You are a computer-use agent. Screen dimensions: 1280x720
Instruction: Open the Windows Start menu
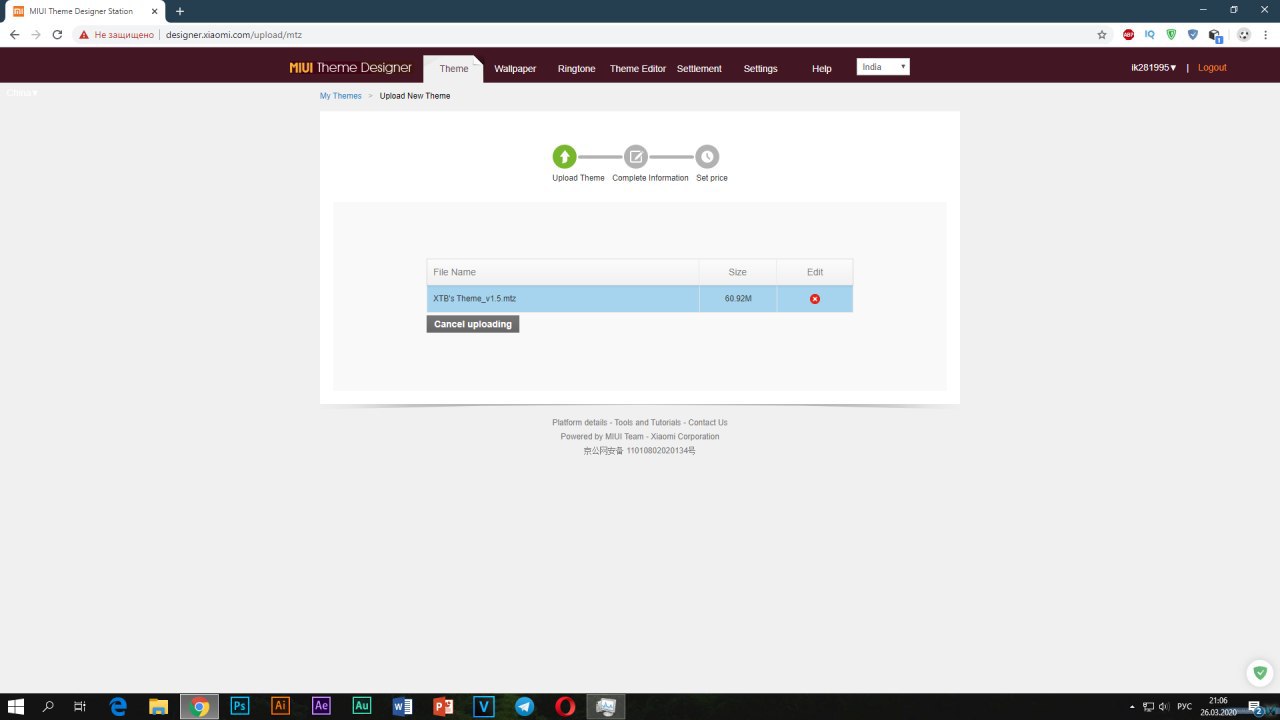click(16, 706)
